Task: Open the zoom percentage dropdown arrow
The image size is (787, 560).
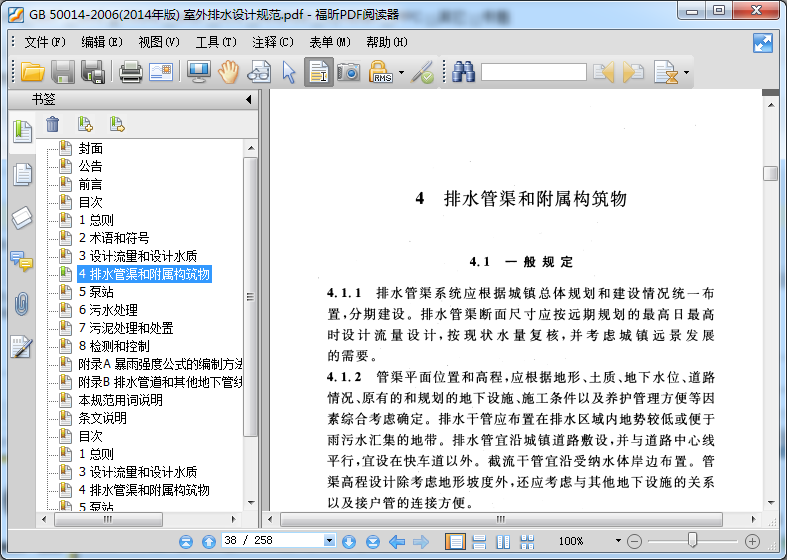Action: click(x=618, y=541)
